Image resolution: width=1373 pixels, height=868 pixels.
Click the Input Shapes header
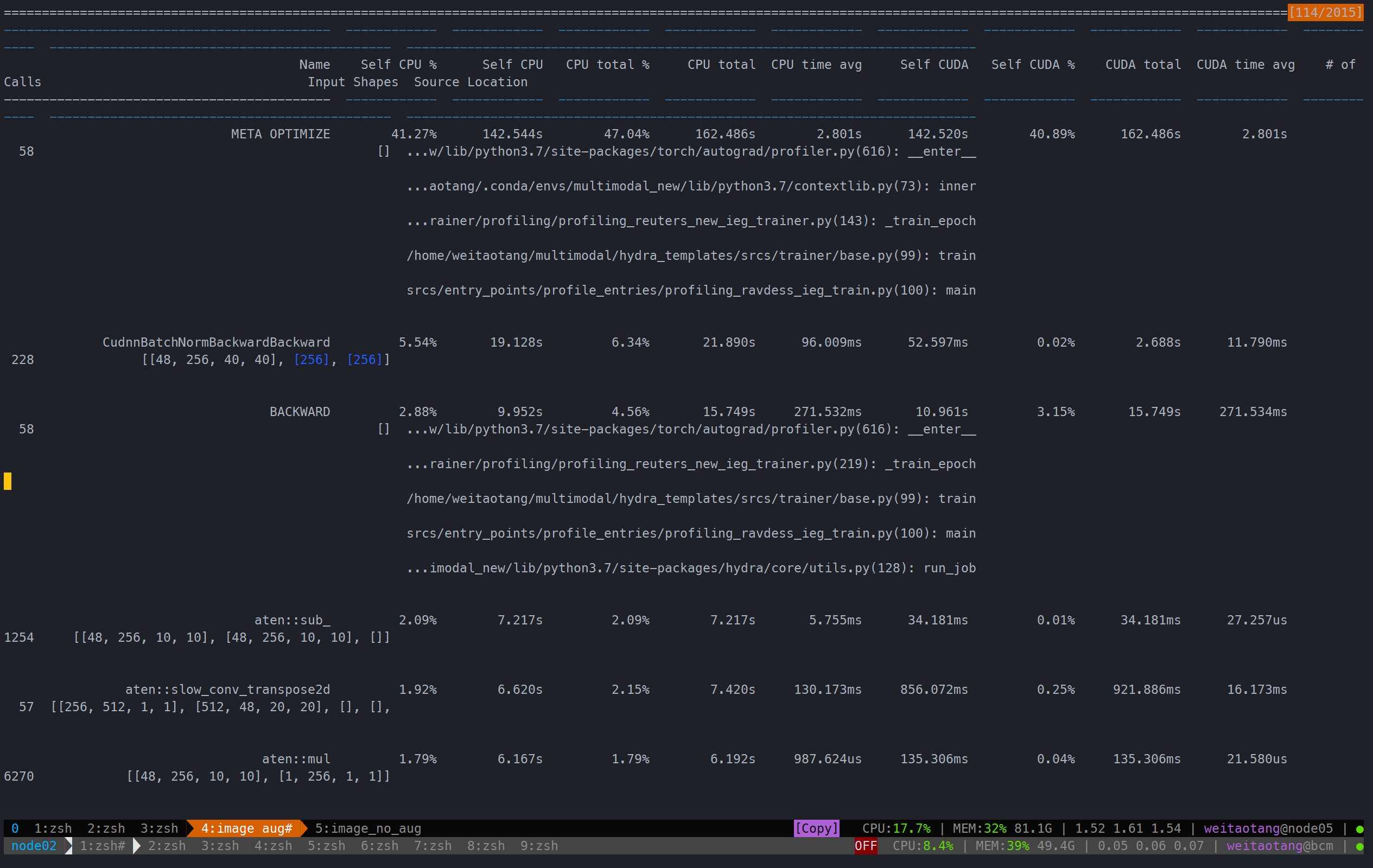click(353, 82)
